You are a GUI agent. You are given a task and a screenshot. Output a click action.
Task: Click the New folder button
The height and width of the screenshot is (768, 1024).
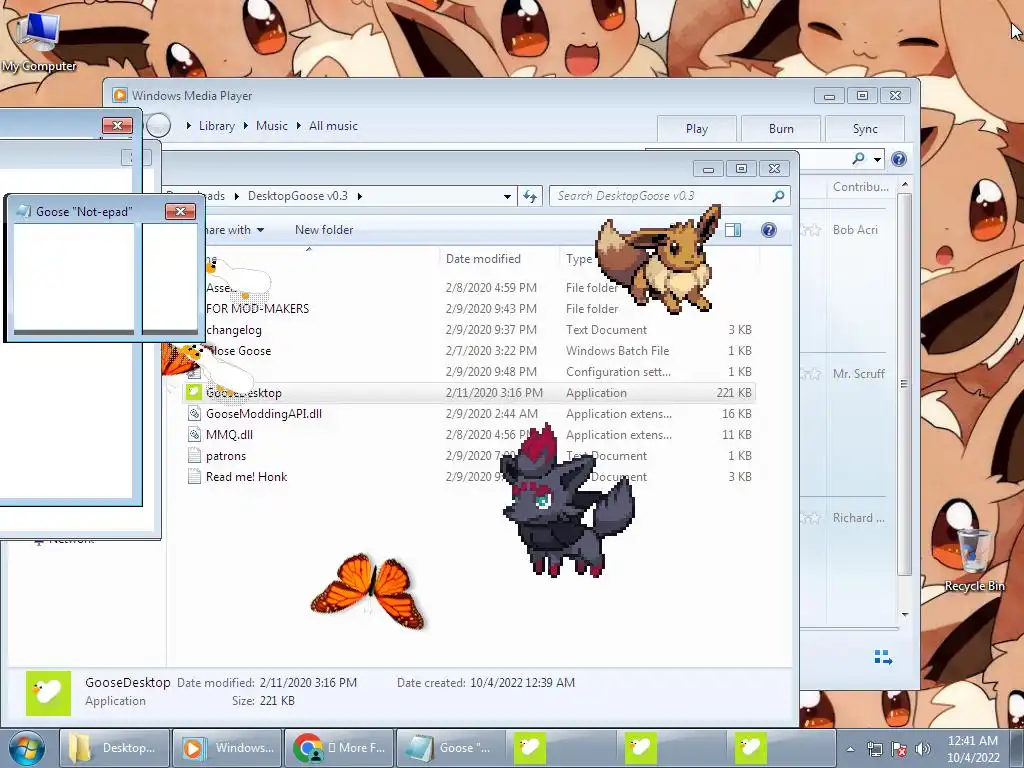click(x=324, y=230)
